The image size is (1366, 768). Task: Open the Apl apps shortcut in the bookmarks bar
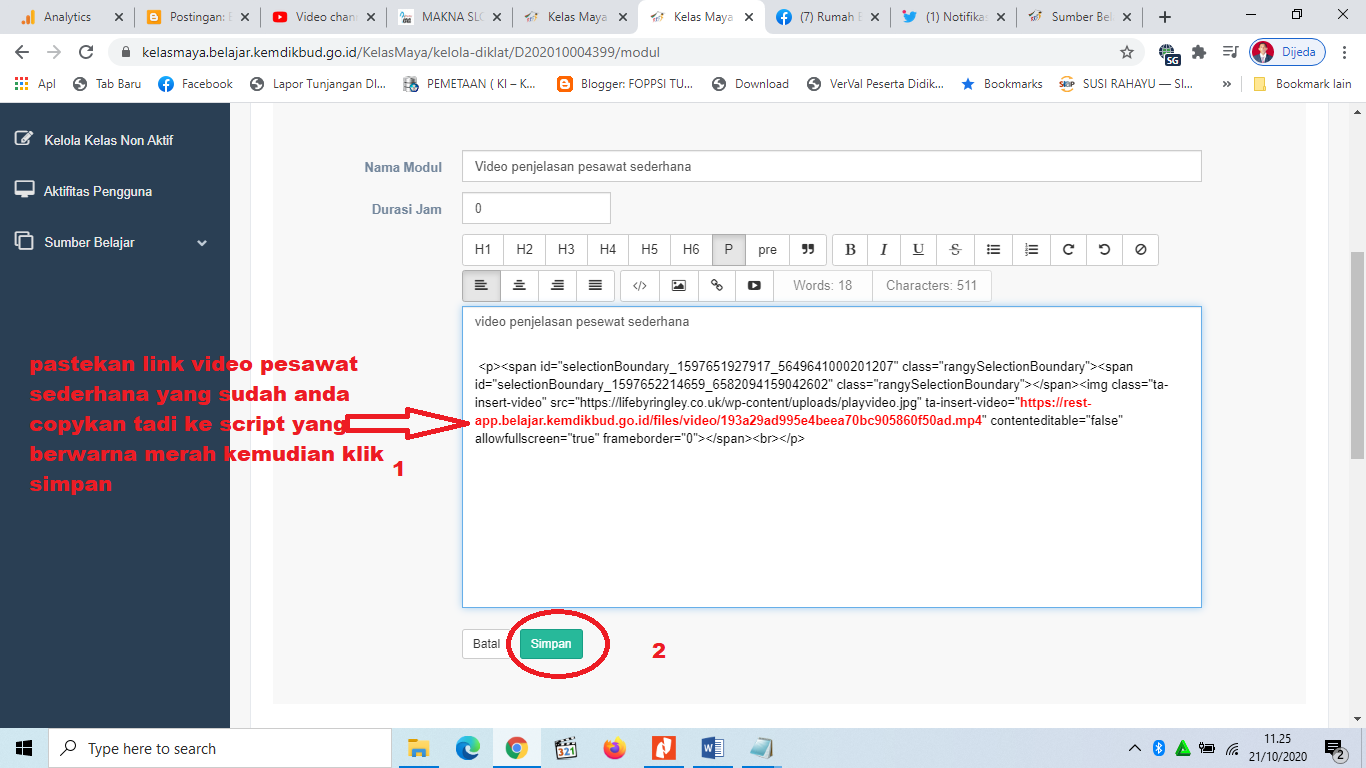point(35,84)
